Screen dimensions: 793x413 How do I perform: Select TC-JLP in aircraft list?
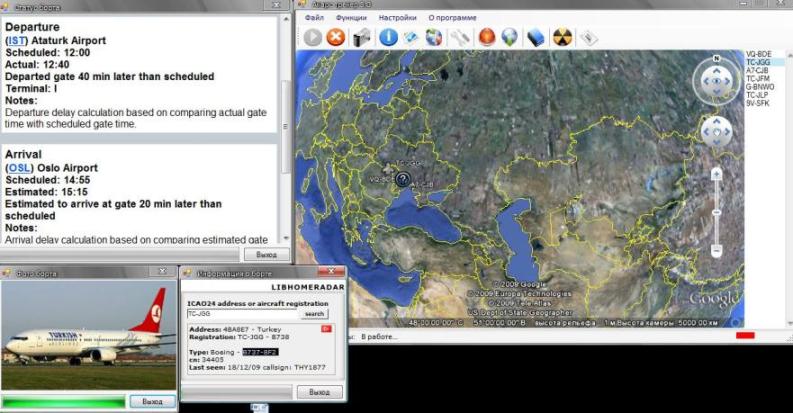coord(757,95)
